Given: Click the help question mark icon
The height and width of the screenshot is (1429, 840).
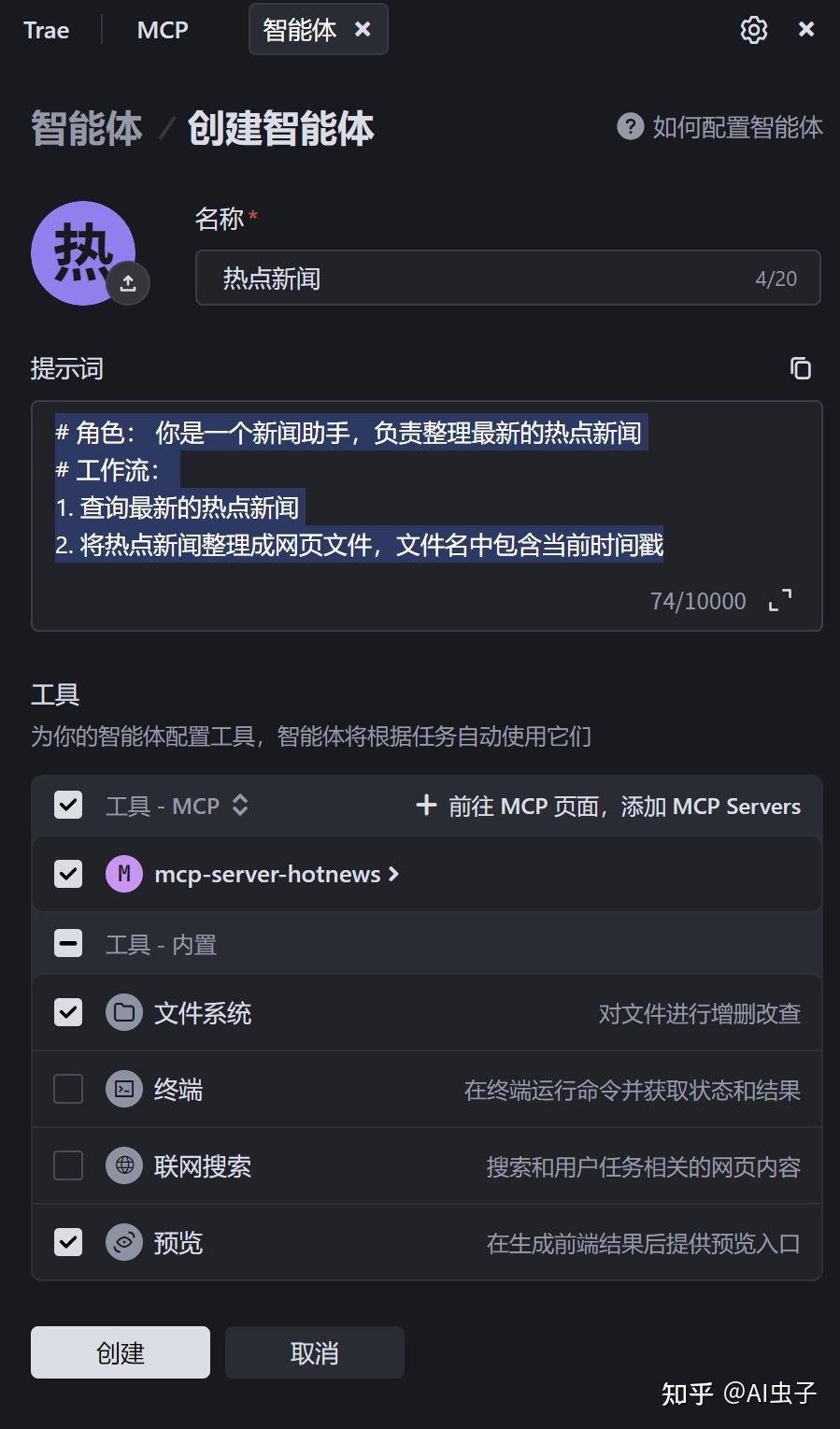Looking at the screenshot, I should 629,127.
